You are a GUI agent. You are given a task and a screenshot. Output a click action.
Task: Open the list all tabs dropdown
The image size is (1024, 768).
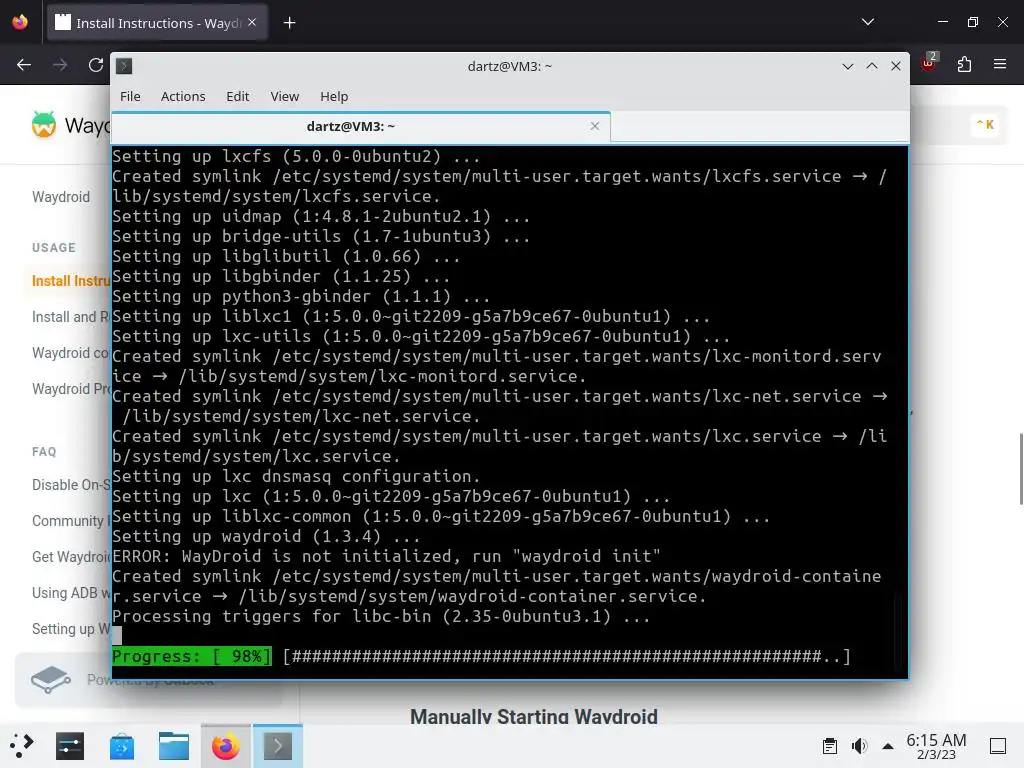(x=868, y=22)
